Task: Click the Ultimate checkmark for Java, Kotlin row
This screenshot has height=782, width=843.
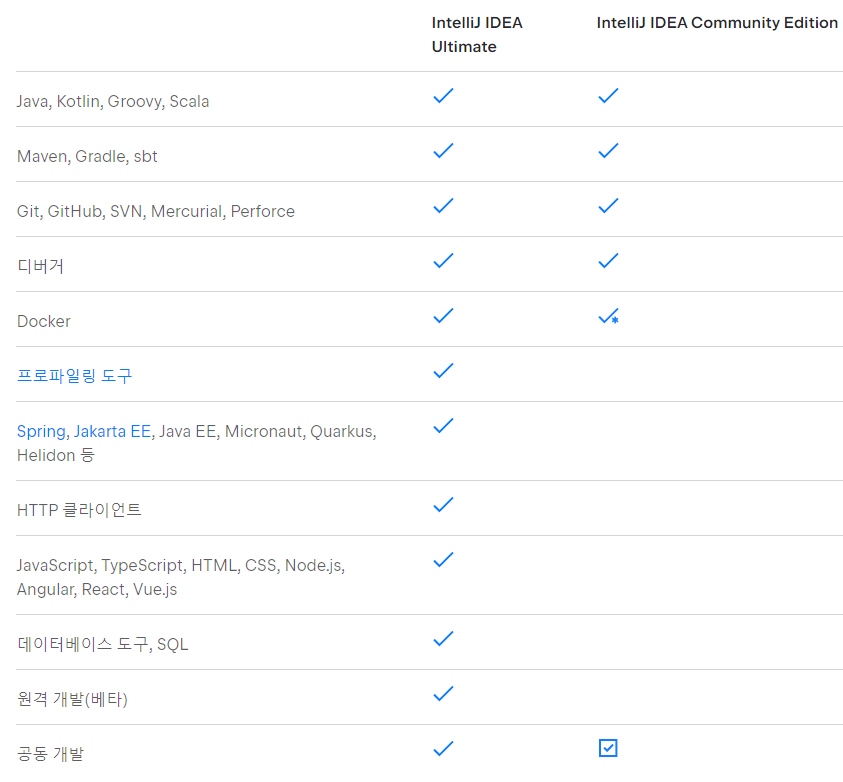Action: click(443, 96)
